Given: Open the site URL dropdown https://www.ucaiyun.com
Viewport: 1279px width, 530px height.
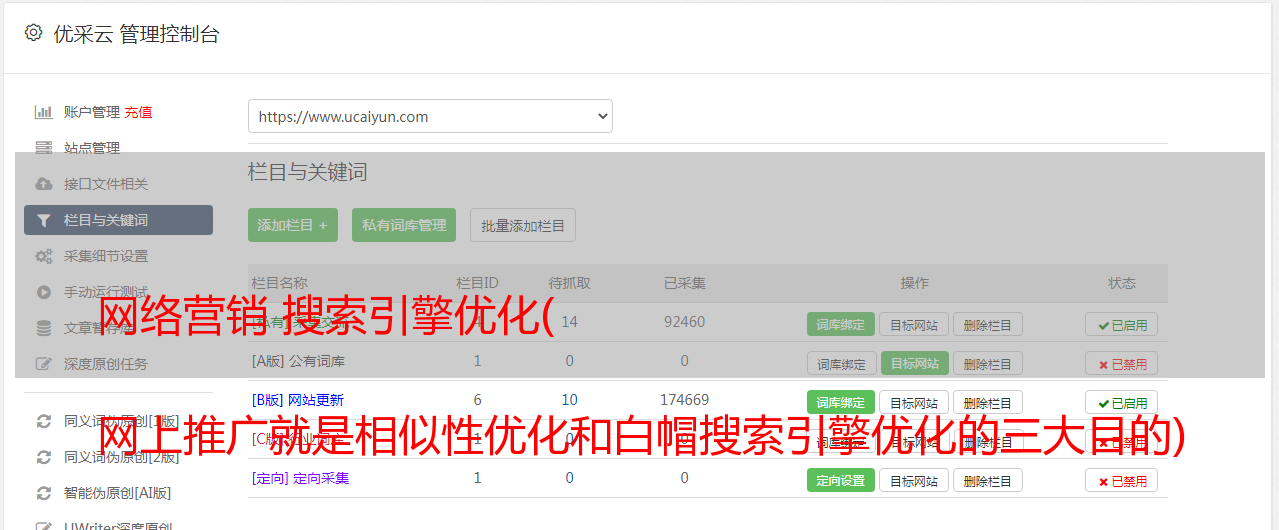Looking at the screenshot, I should pyautogui.click(x=430, y=116).
